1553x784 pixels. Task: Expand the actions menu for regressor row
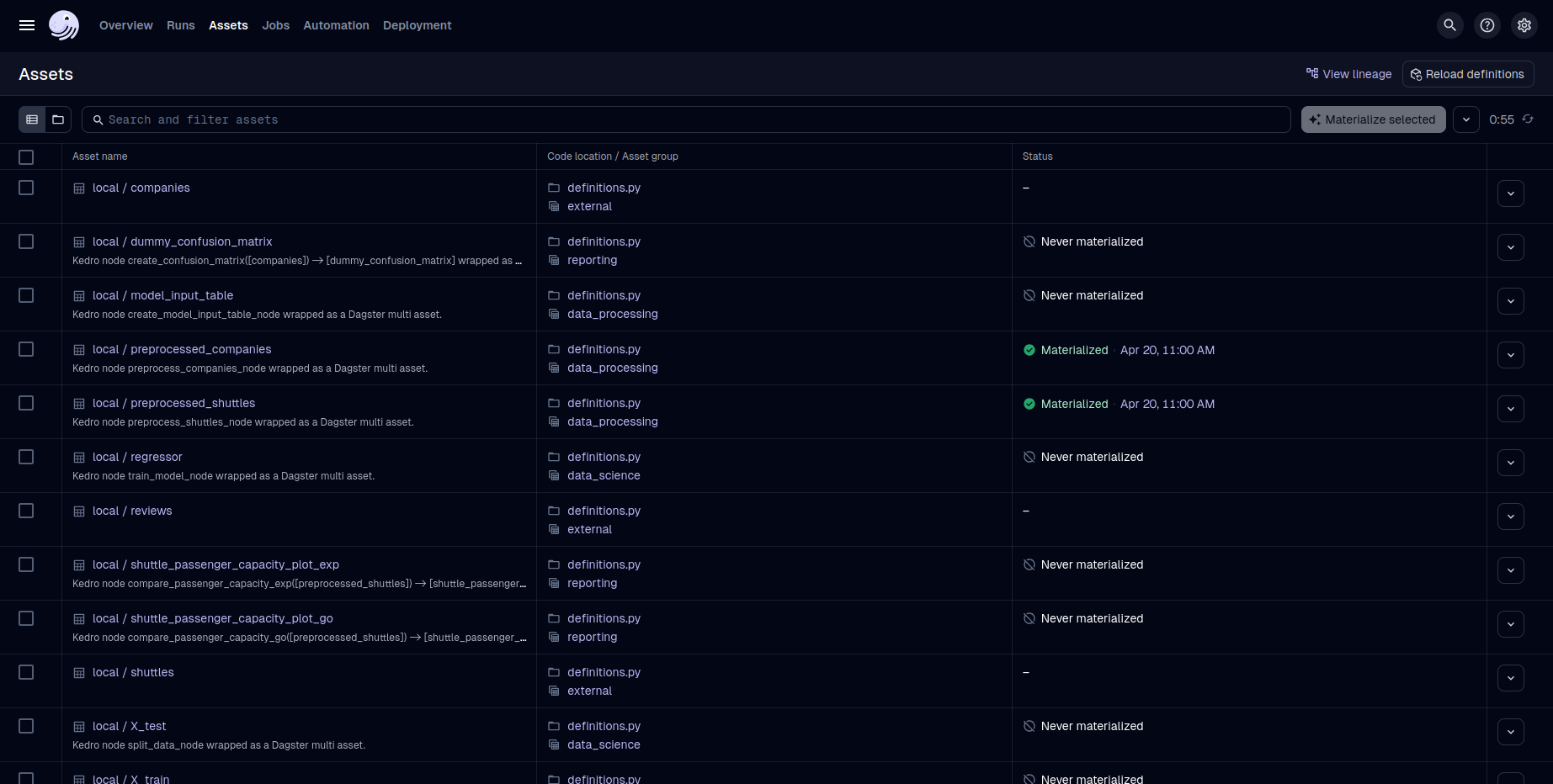(1511, 463)
